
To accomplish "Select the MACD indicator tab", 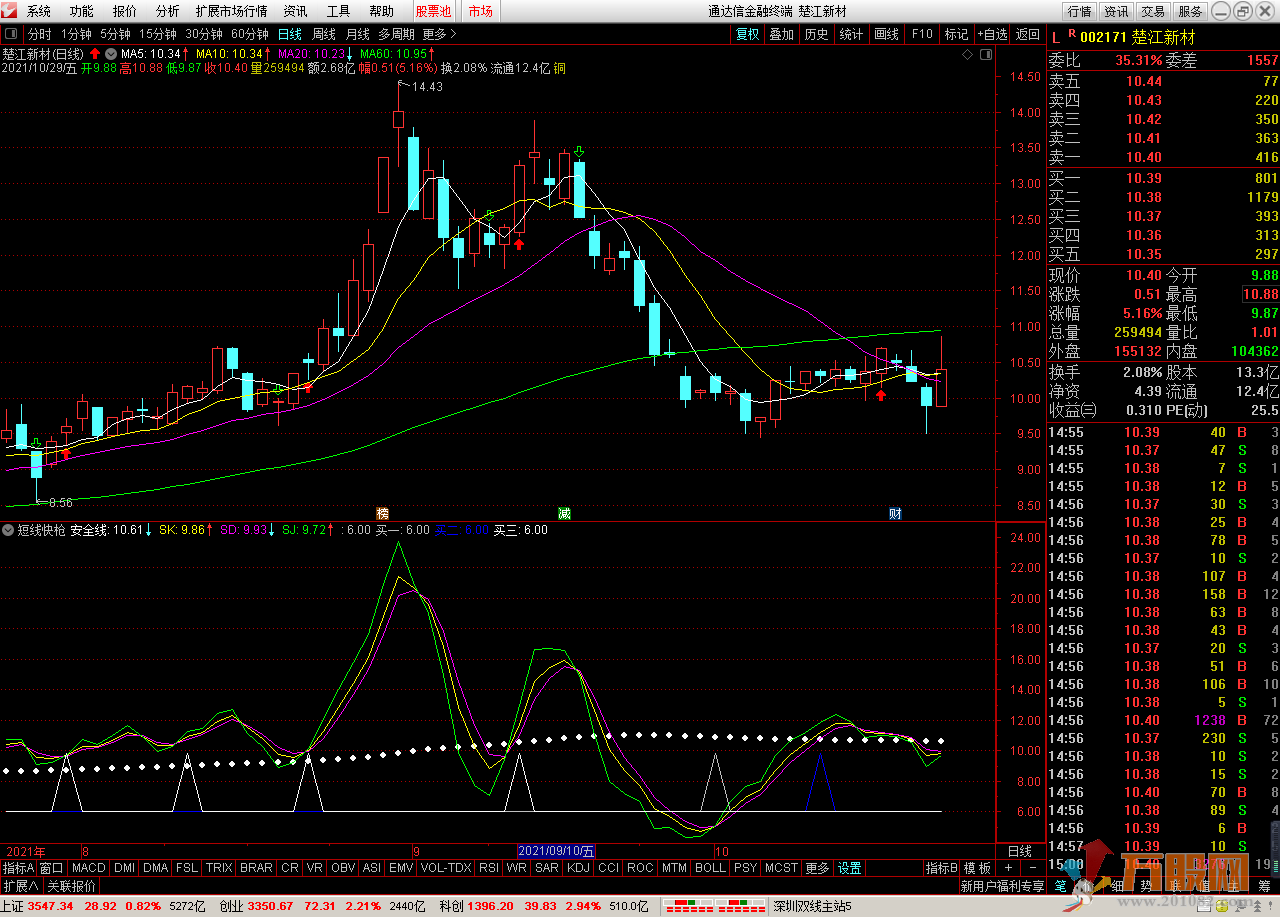I will click(88, 868).
